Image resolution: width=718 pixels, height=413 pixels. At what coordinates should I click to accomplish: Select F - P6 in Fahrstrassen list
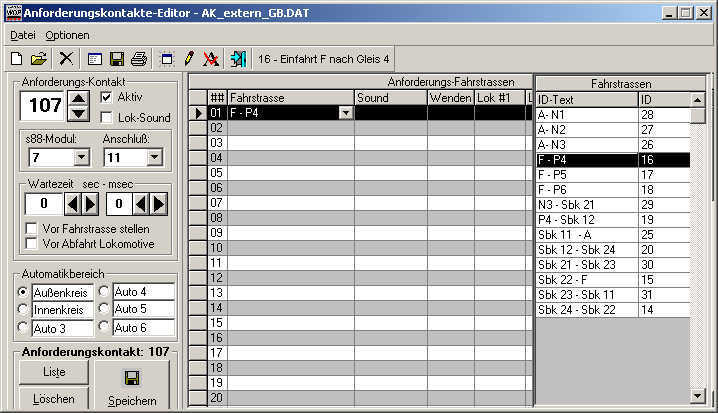(x=613, y=190)
